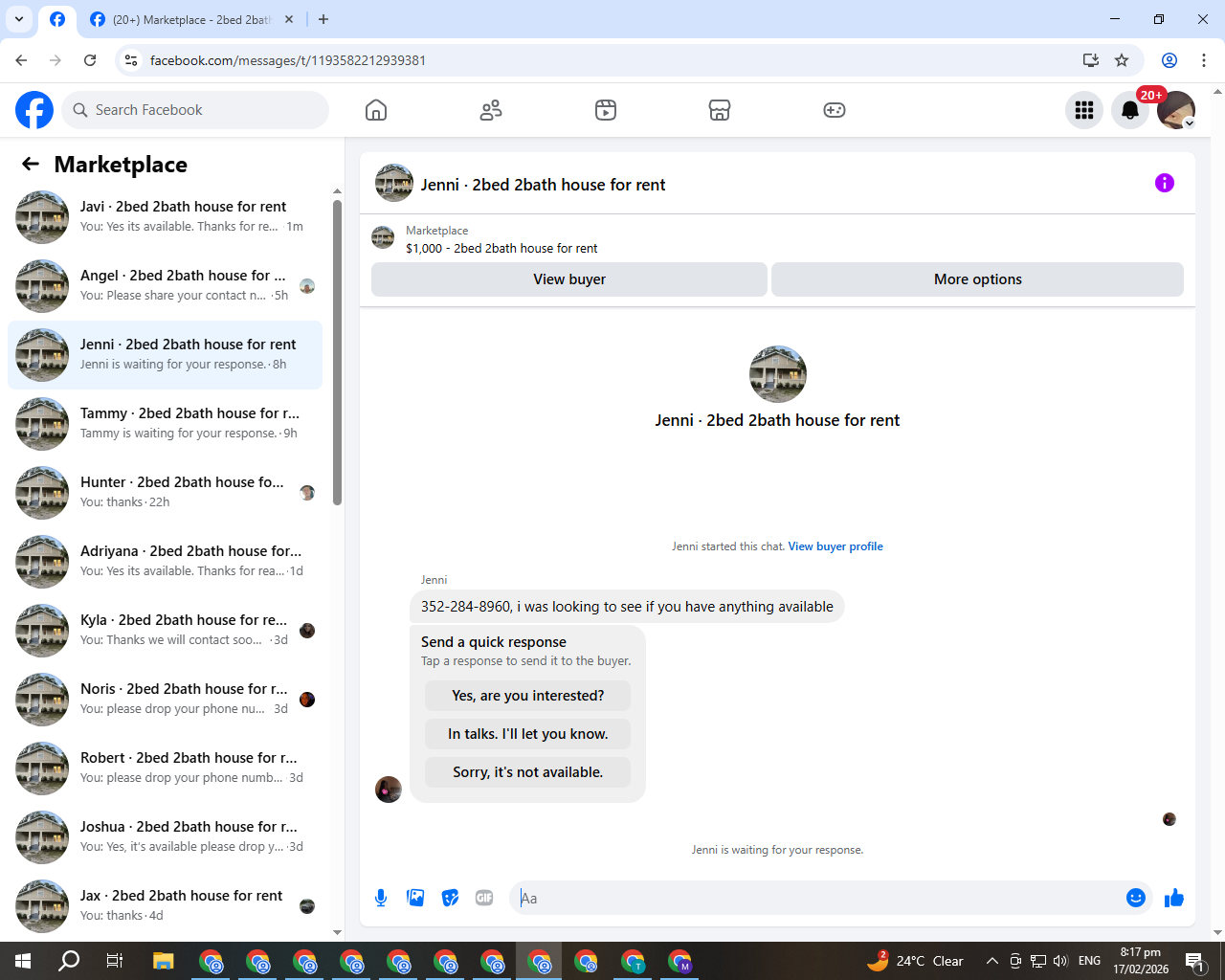This screenshot has height=980, width=1225.
Task: Click Jenni's avatar beside the message
Action: click(389, 790)
